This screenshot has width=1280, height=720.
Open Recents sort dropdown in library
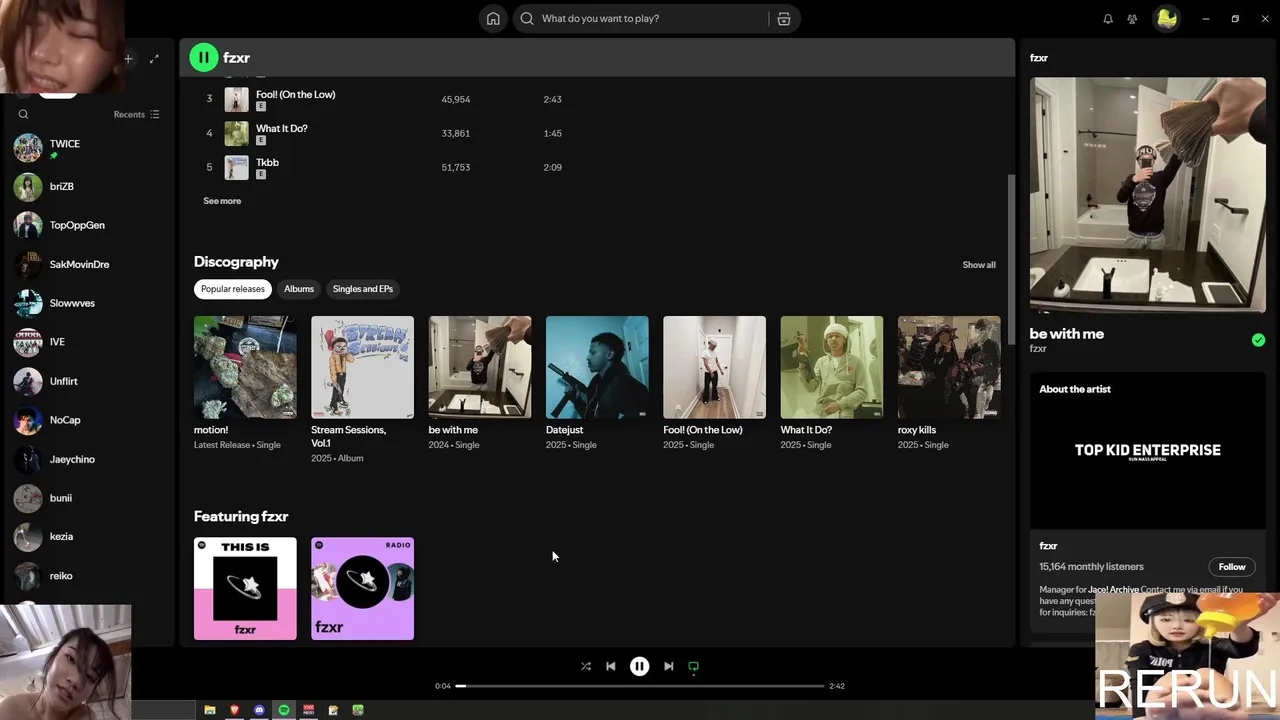coord(136,114)
